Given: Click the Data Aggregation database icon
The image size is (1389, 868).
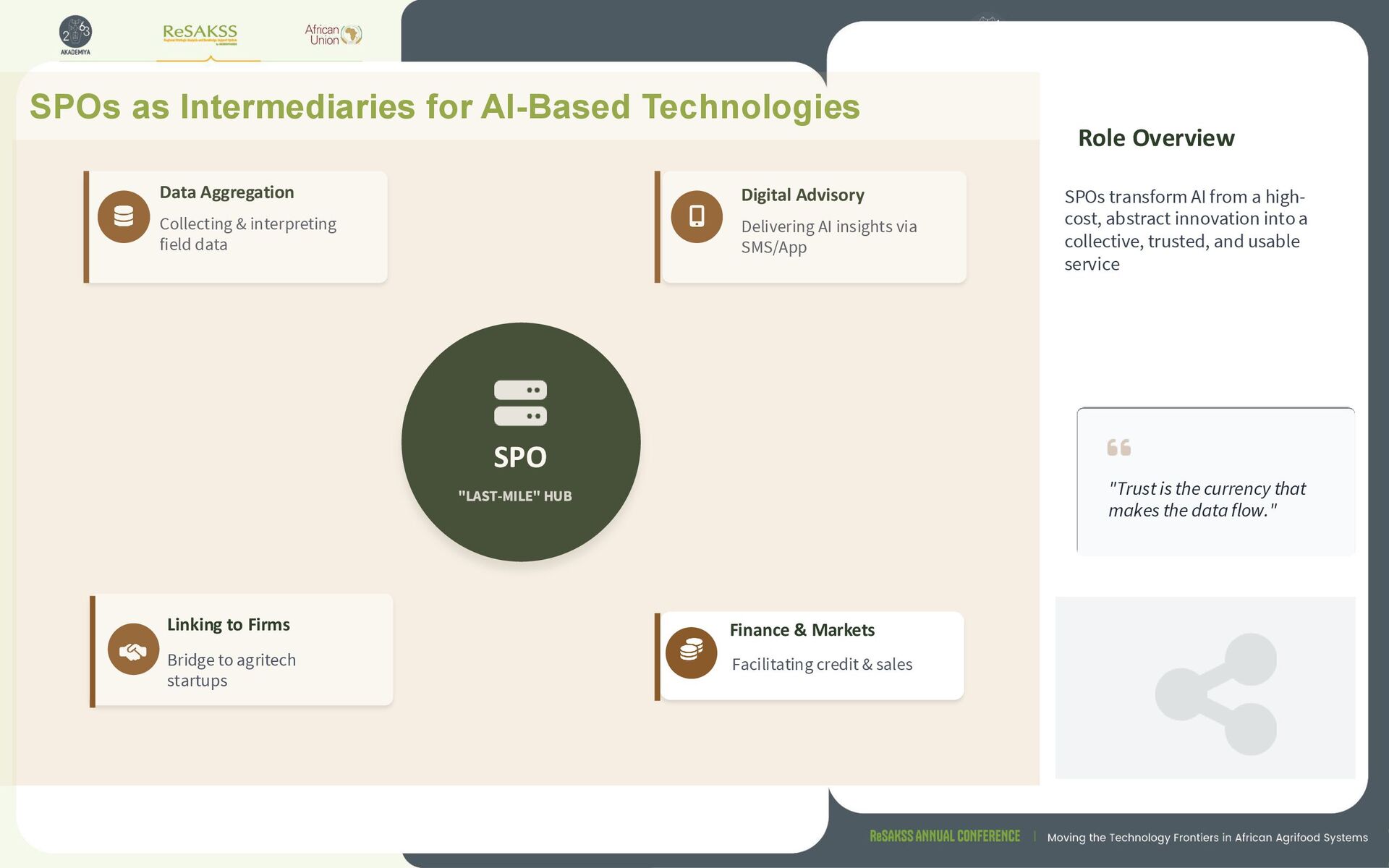Looking at the screenshot, I should pos(124,217).
